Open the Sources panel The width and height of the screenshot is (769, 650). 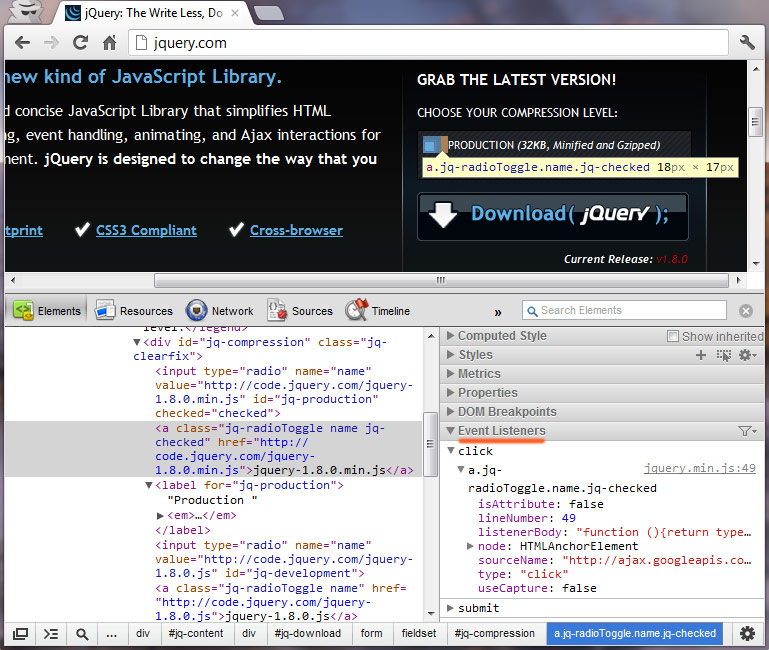pos(300,311)
